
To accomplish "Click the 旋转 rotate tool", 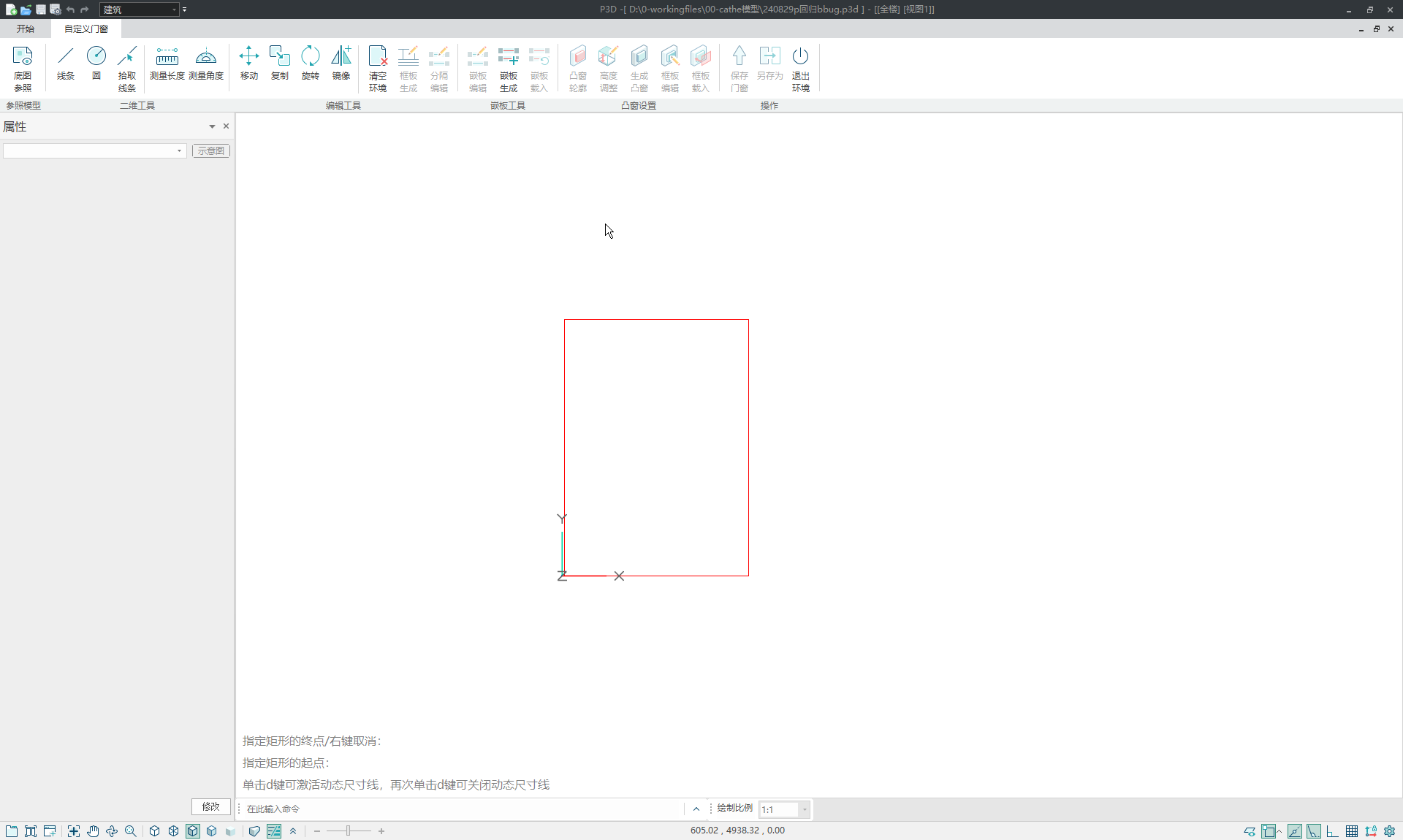I will click(x=311, y=64).
